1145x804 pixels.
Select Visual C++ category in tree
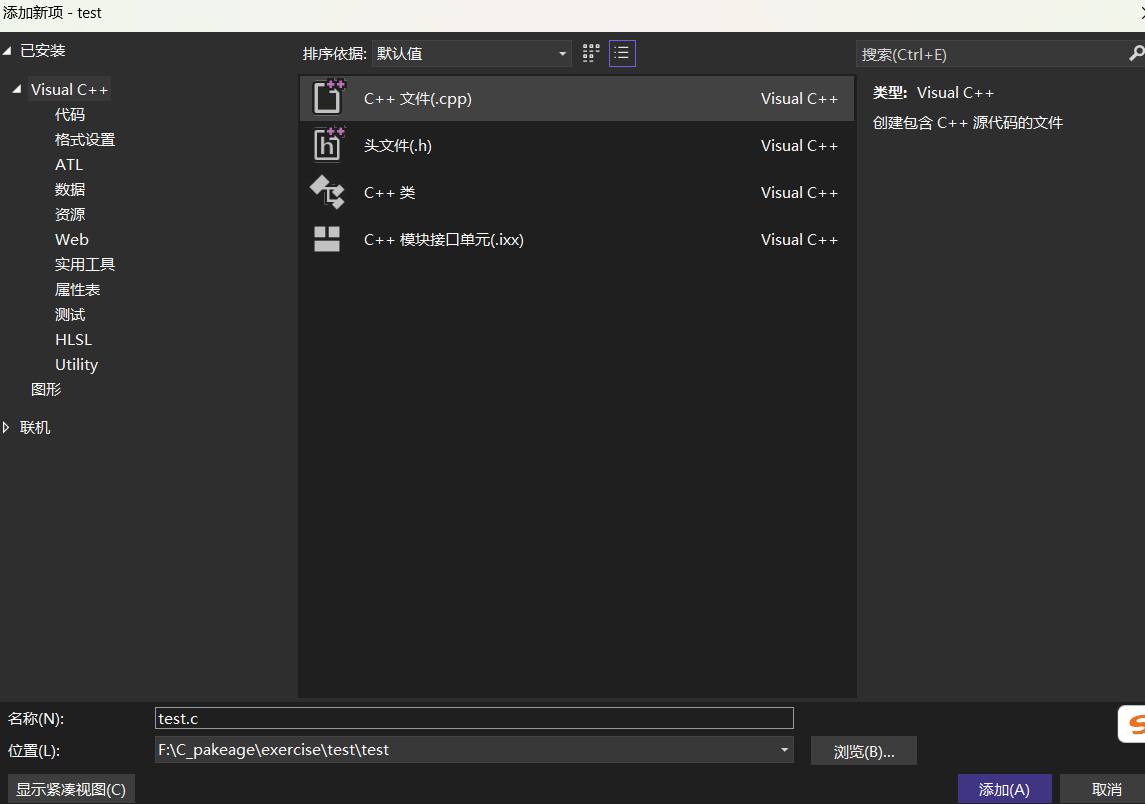pyautogui.click(x=69, y=89)
